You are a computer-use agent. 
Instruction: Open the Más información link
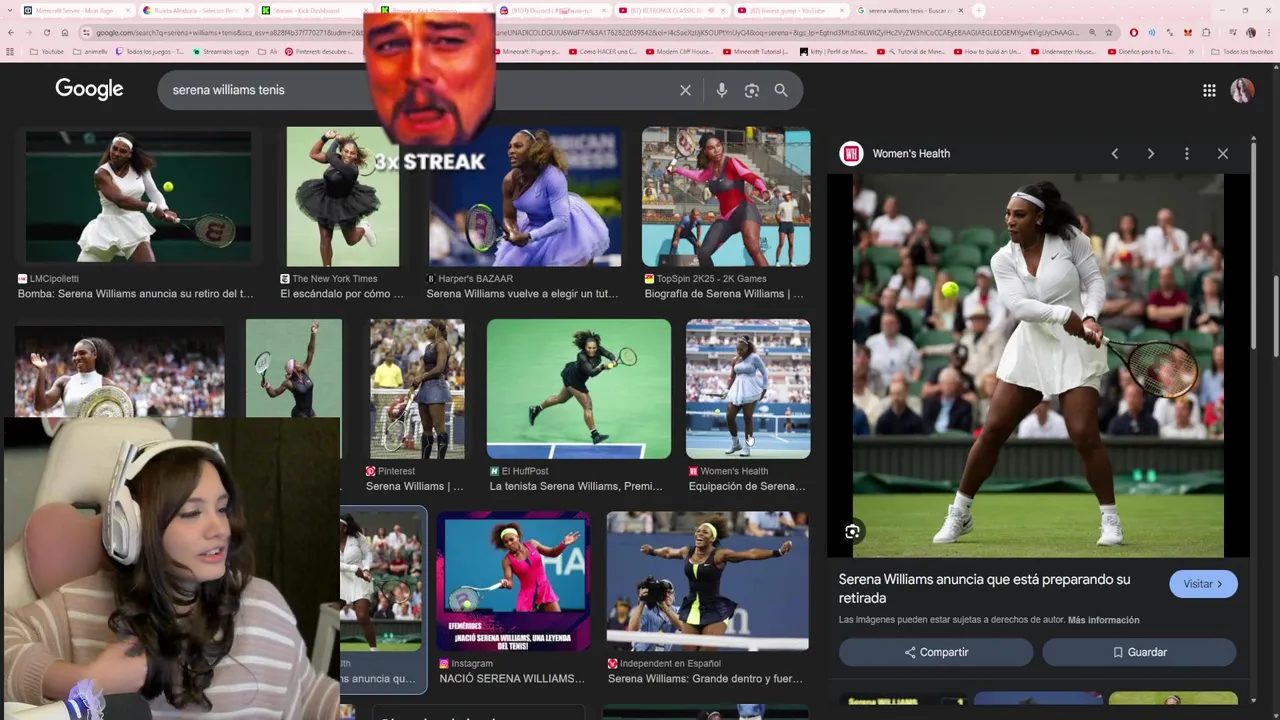point(1103,620)
